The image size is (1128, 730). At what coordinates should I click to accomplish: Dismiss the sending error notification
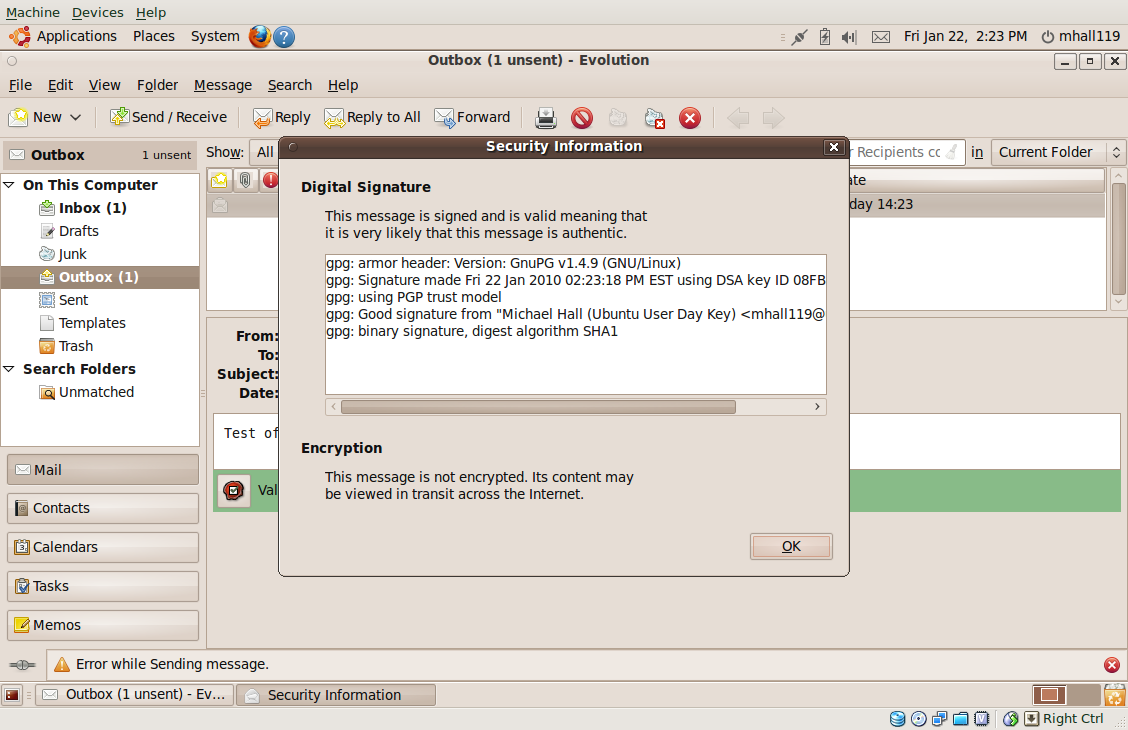1111,664
